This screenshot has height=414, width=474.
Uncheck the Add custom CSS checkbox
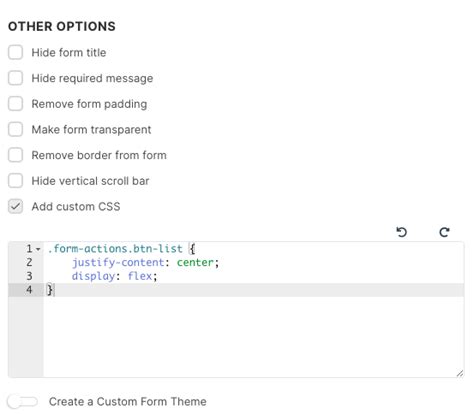coord(15,206)
